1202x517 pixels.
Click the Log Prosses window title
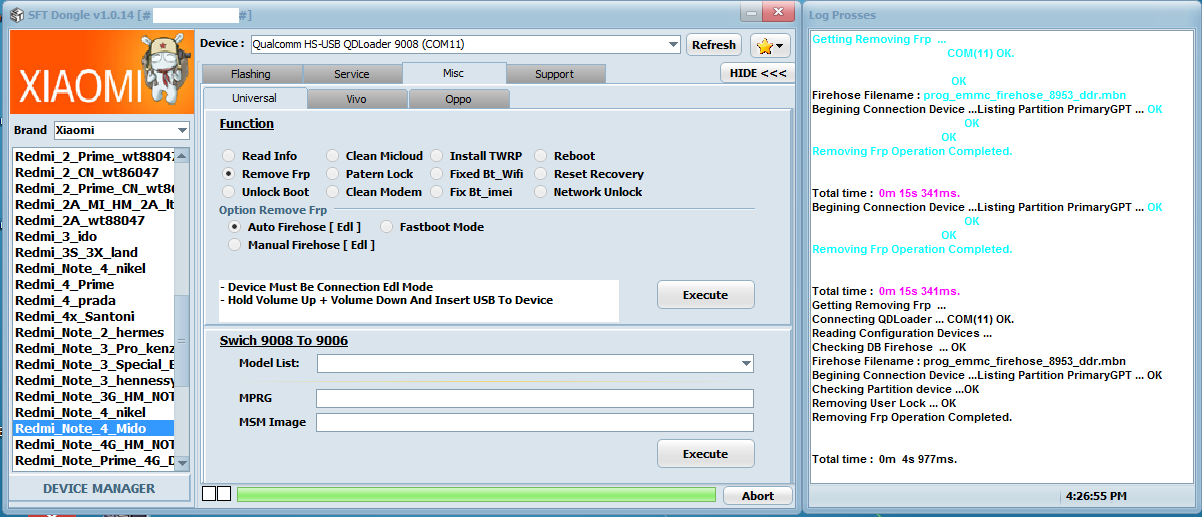(x=842, y=15)
